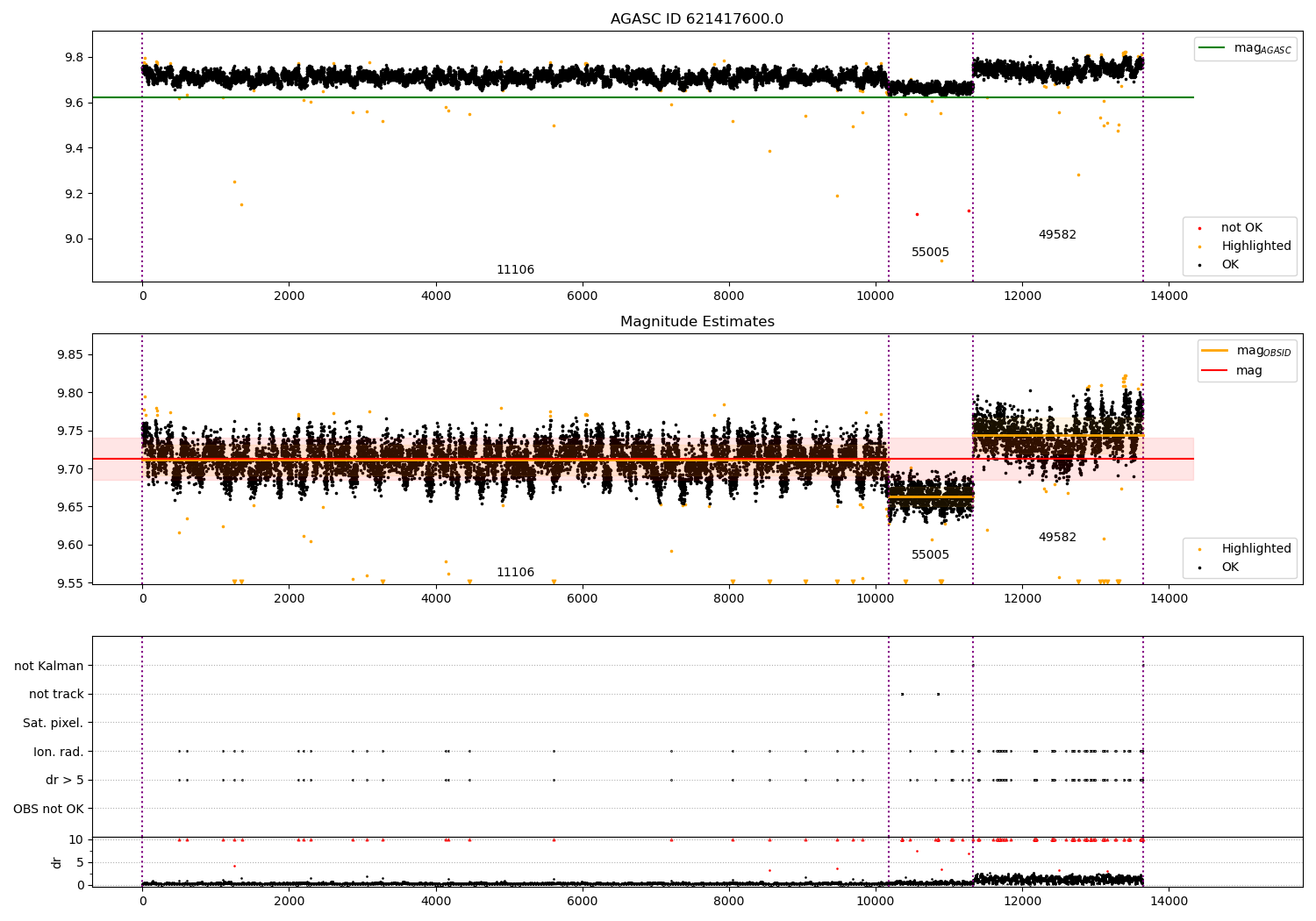Click the 55005 label in top plot
This screenshot has height=921, width=1316.
pyautogui.click(x=930, y=253)
